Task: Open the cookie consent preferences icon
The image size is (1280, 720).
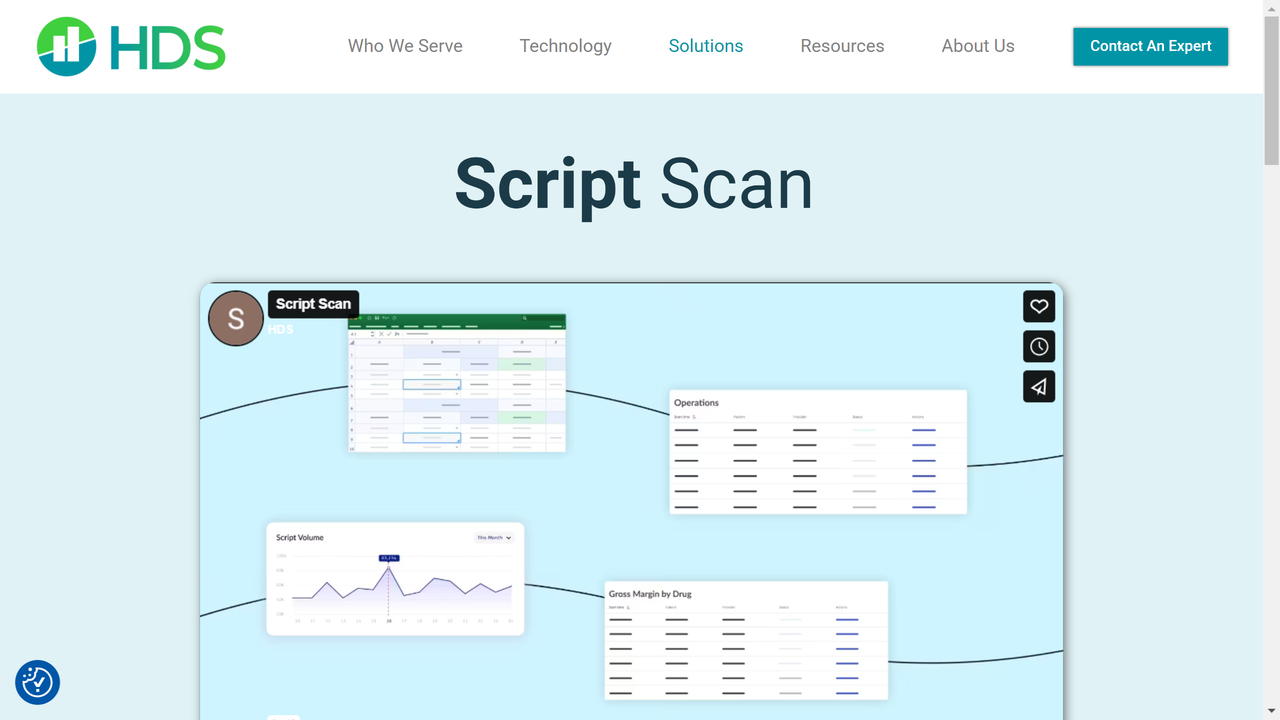Action: click(x=38, y=682)
